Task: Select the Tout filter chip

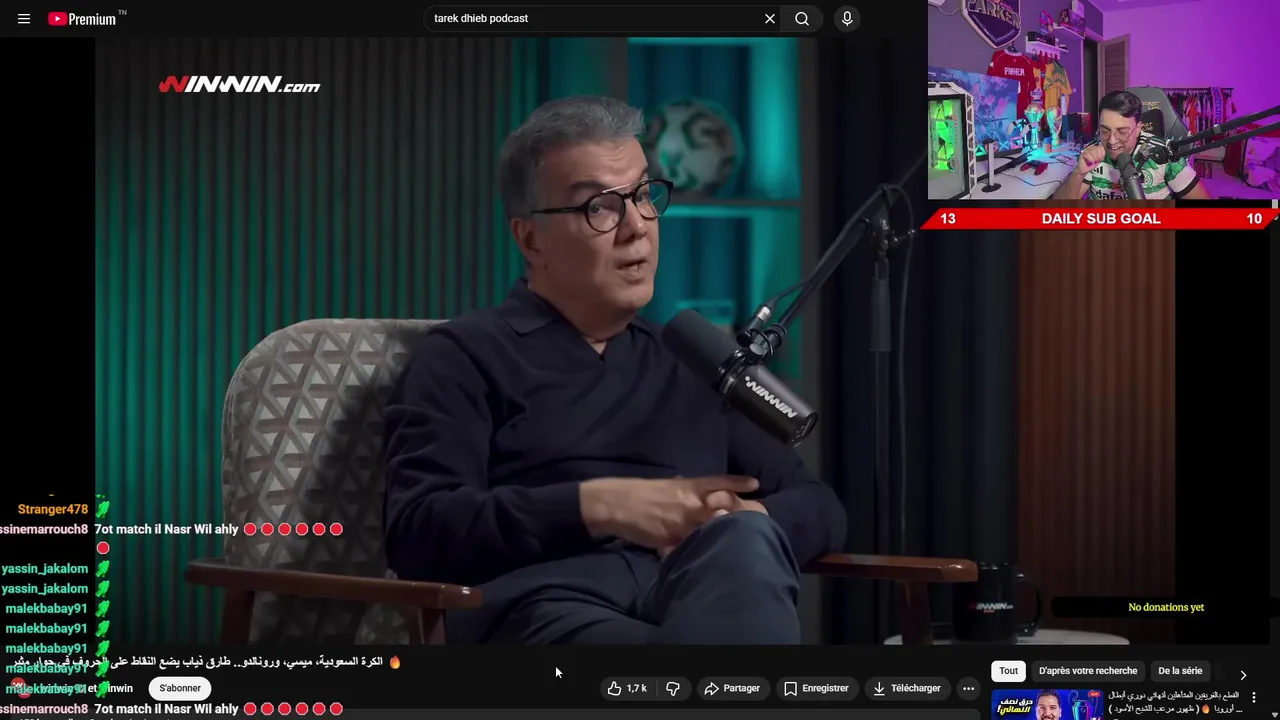Action: click(1009, 671)
